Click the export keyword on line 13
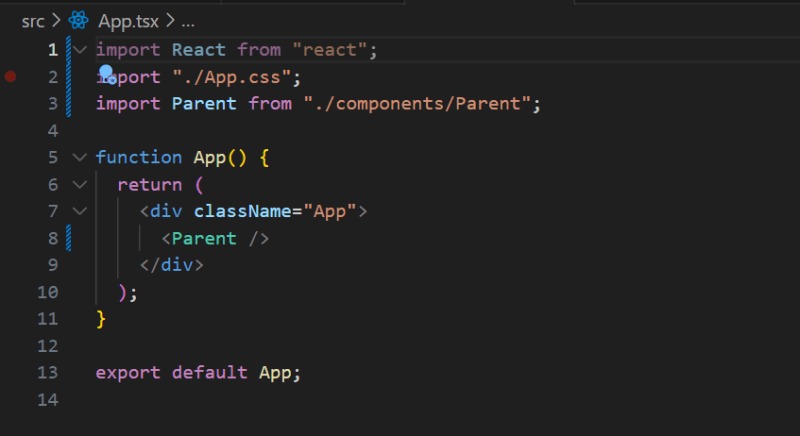This screenshot has width=800, height=436. [128, 372]
